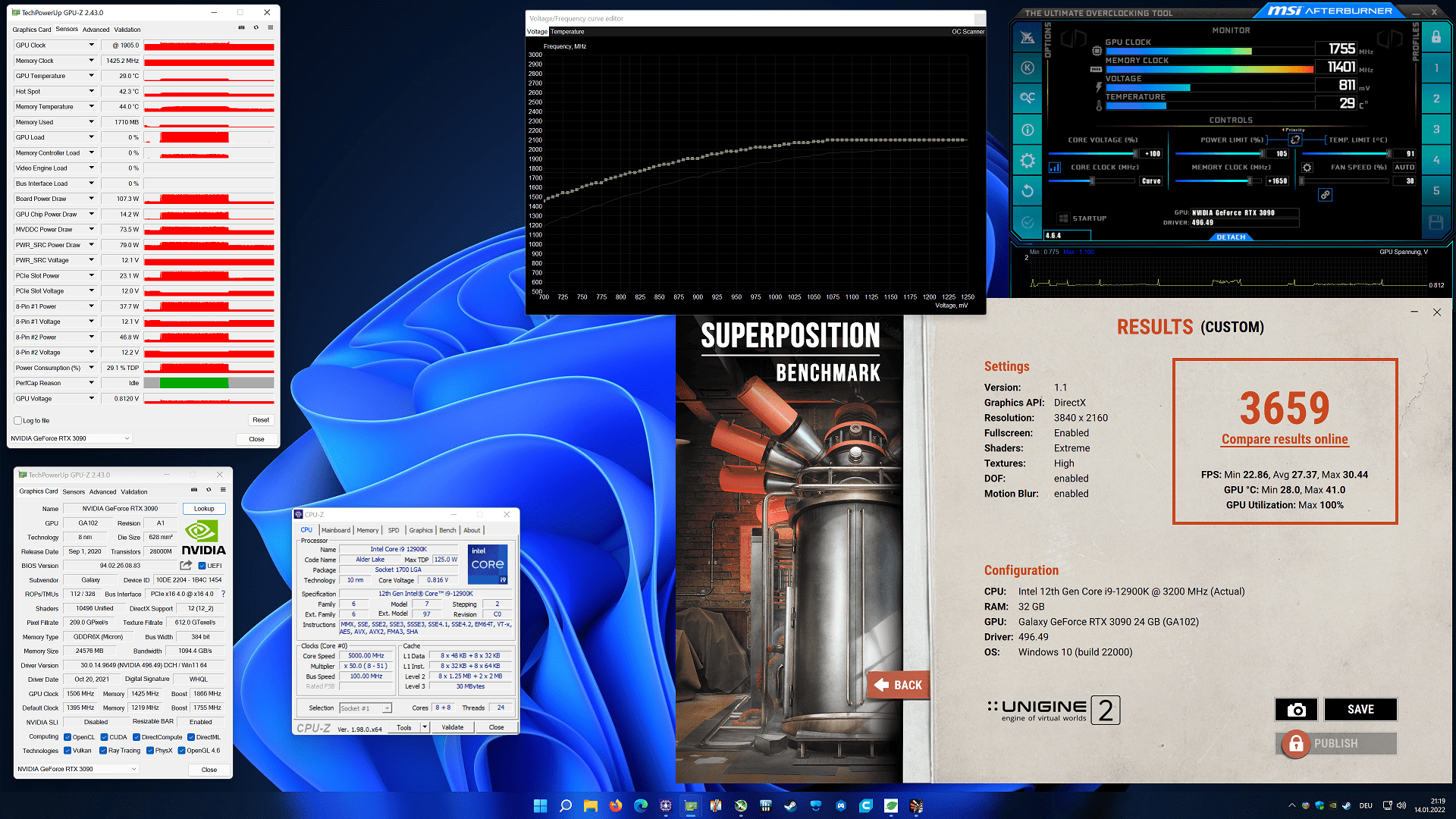Switch to Advanced tab in GPU-Z sensors window
The height and width of the screenshot is (819, 1456).
[96, 30]
